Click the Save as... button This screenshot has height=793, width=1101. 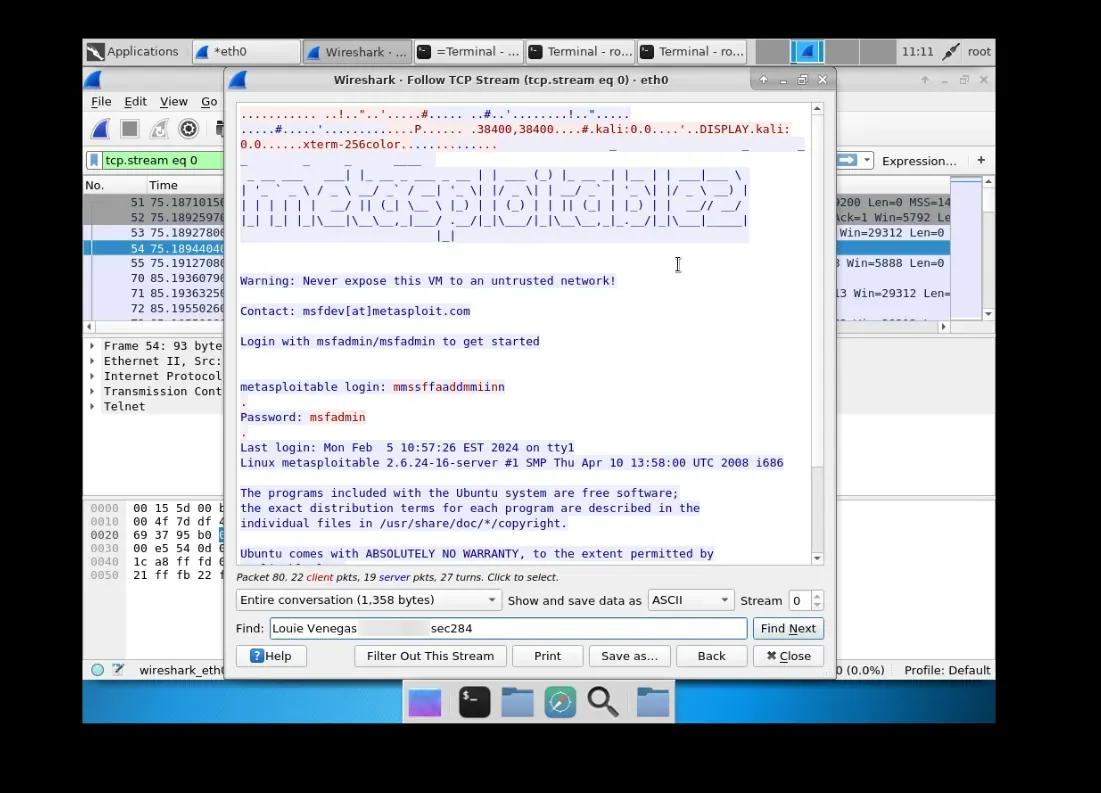coord(629,656)
